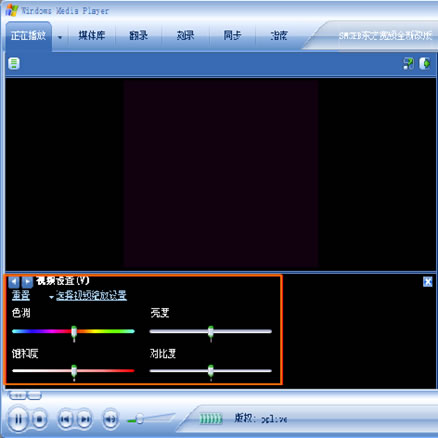Skip to the next track
Screen dimensions: 438x438
click(x=85, y=419)
